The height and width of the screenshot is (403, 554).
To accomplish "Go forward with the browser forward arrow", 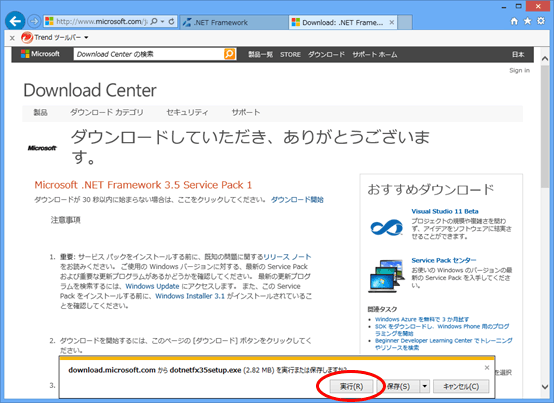I will [34, 22].
